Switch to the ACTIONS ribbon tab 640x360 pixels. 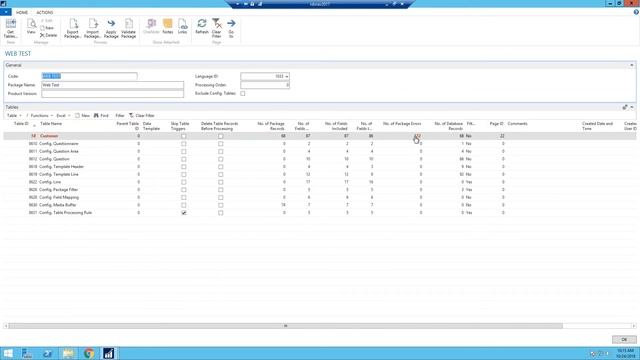click(44, 13)
